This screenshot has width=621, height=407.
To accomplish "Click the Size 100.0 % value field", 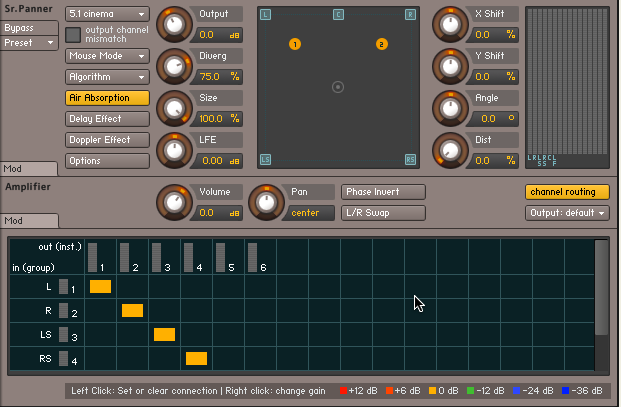I will coord(218,119).
